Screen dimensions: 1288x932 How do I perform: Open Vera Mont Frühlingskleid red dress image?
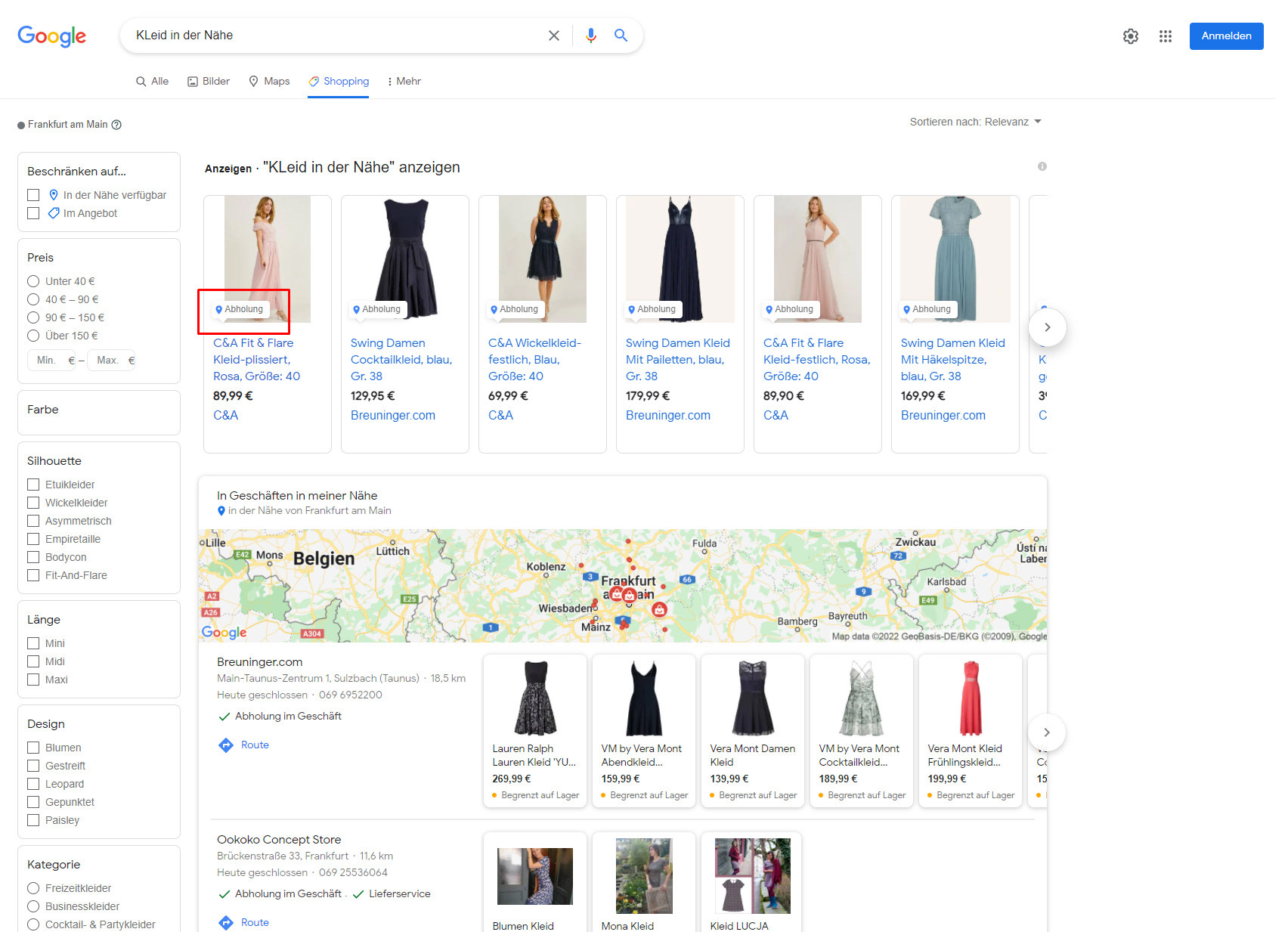tap(971, 698)
